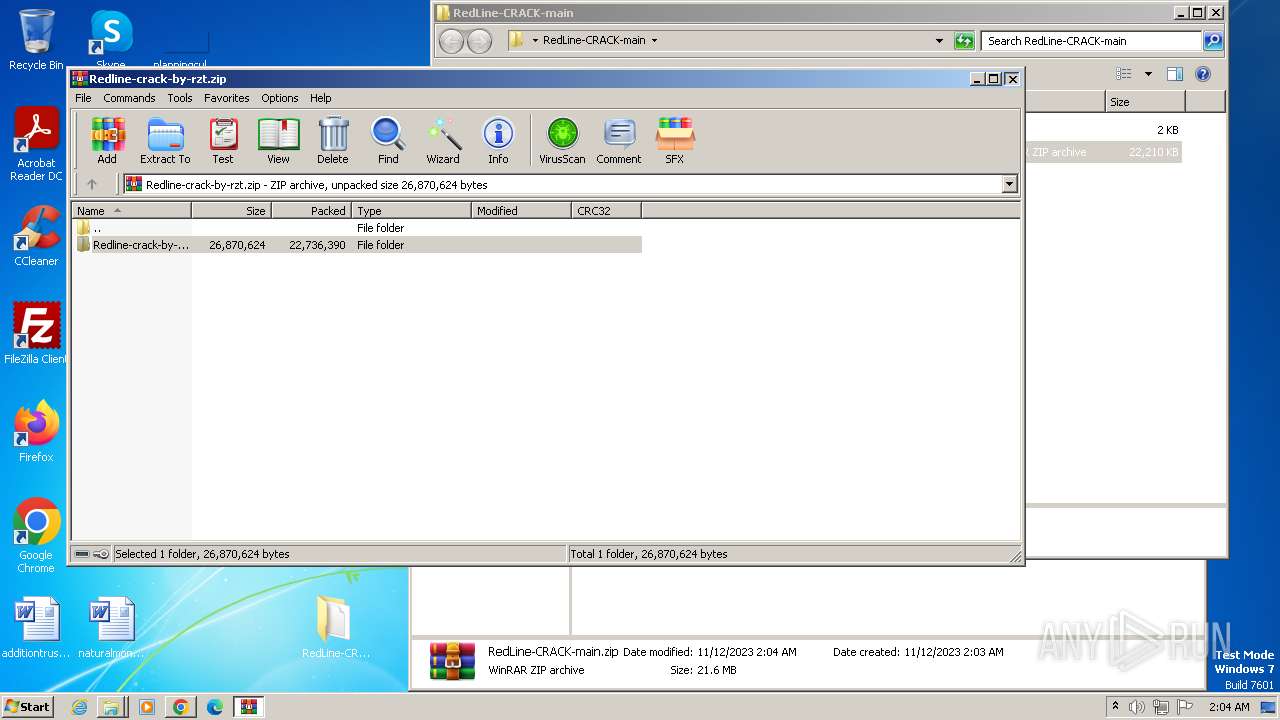Select the Redline-crack-by- folder row

click(x=357, y=245)
